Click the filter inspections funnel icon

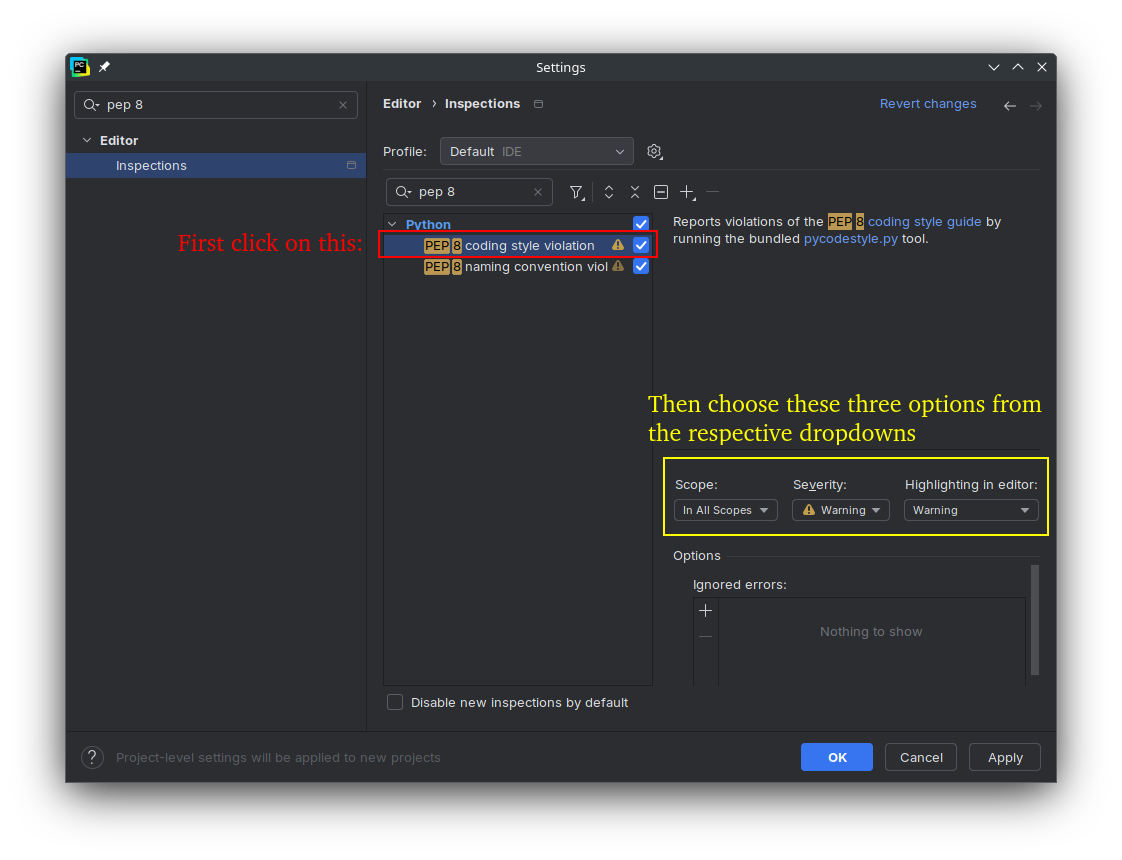pos(576,192)
